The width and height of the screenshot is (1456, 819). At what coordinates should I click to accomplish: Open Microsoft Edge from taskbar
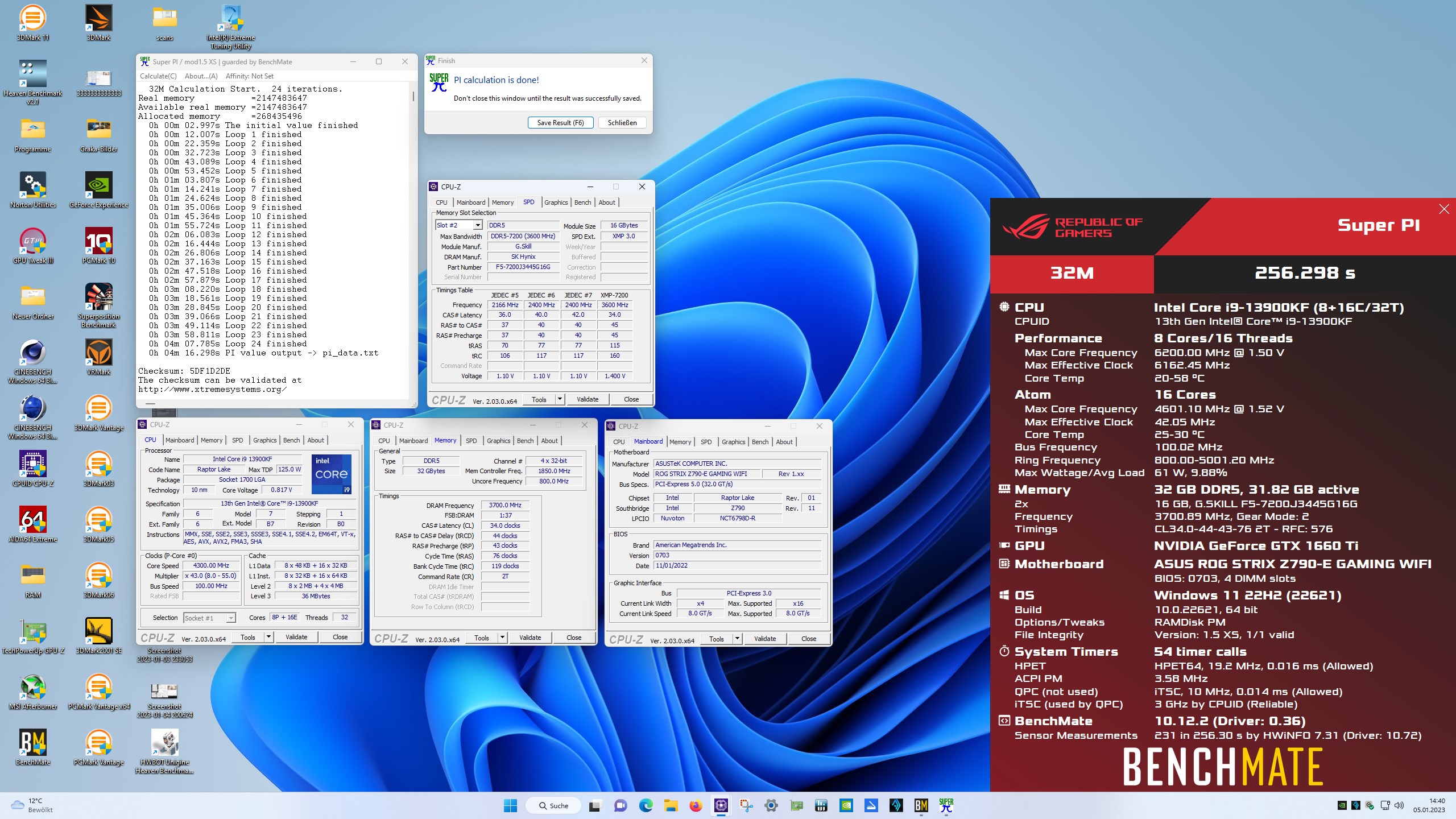point(646,805)
